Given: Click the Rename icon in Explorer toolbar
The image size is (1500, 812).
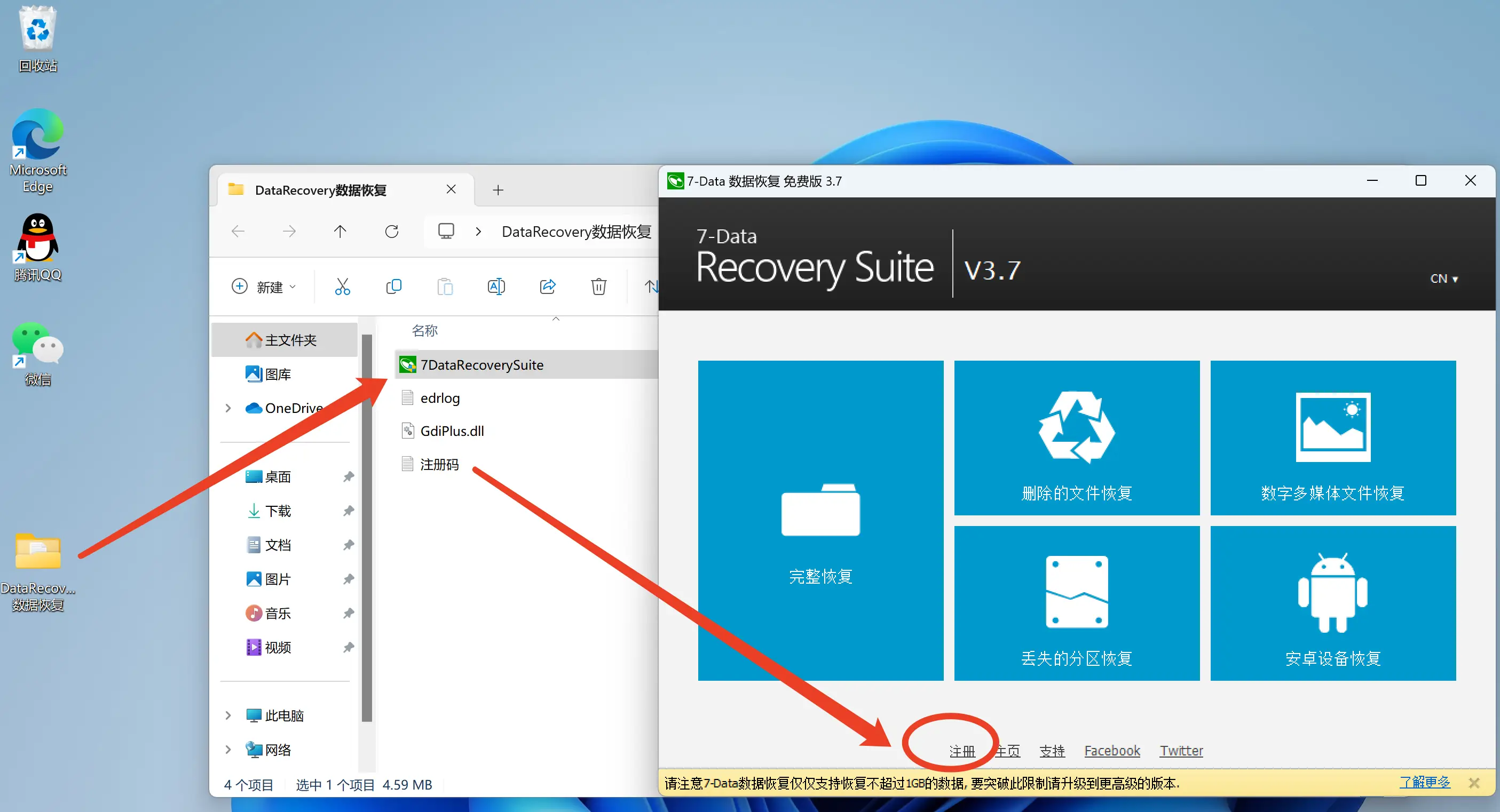Looking at the screenshot, I should click(496, 286).
